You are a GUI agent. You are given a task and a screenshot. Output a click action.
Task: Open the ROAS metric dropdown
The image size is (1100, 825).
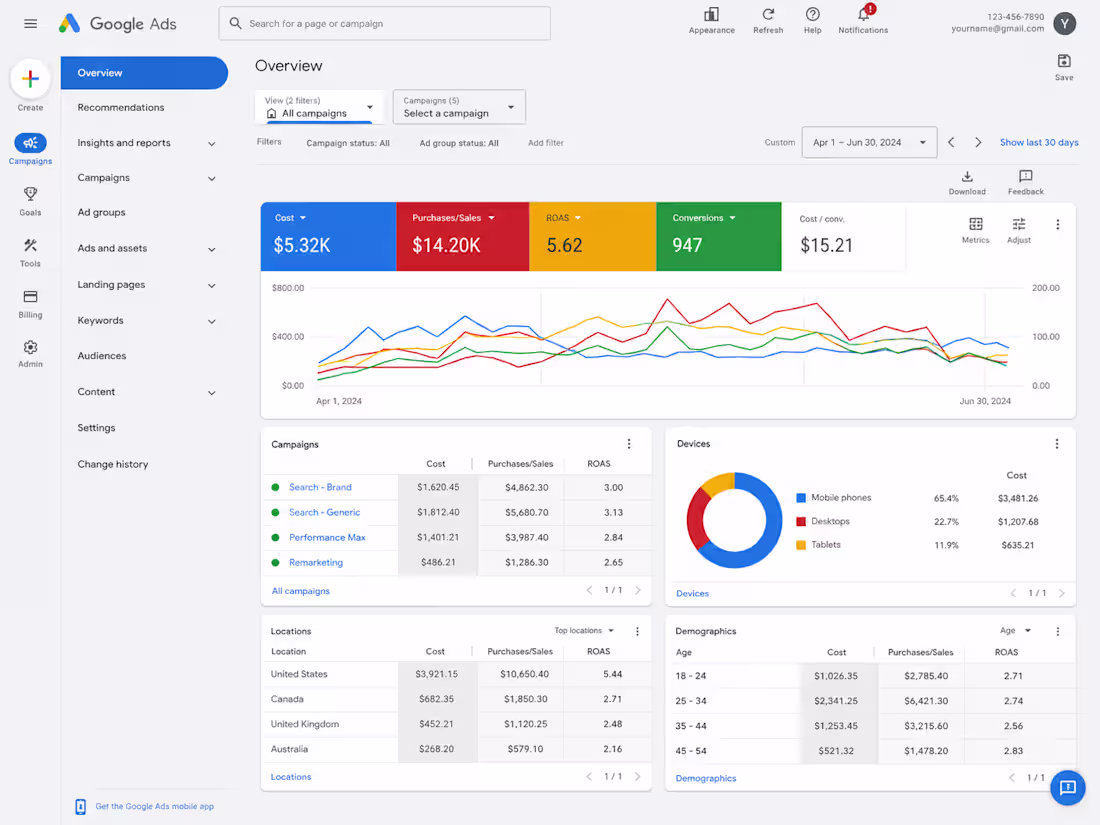tap(563, 218)
